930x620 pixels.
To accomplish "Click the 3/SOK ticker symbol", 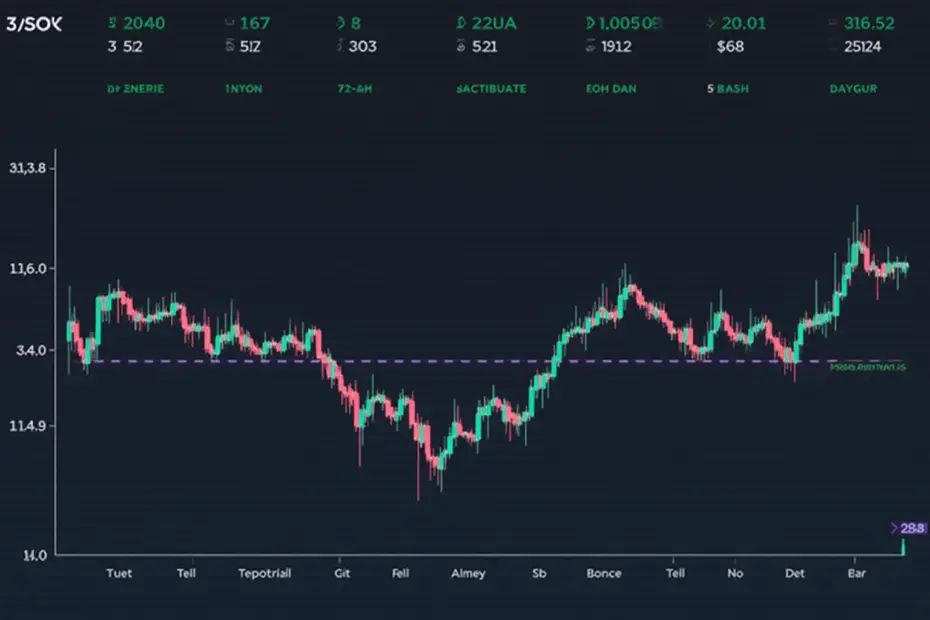I will (x=34, y=24).
